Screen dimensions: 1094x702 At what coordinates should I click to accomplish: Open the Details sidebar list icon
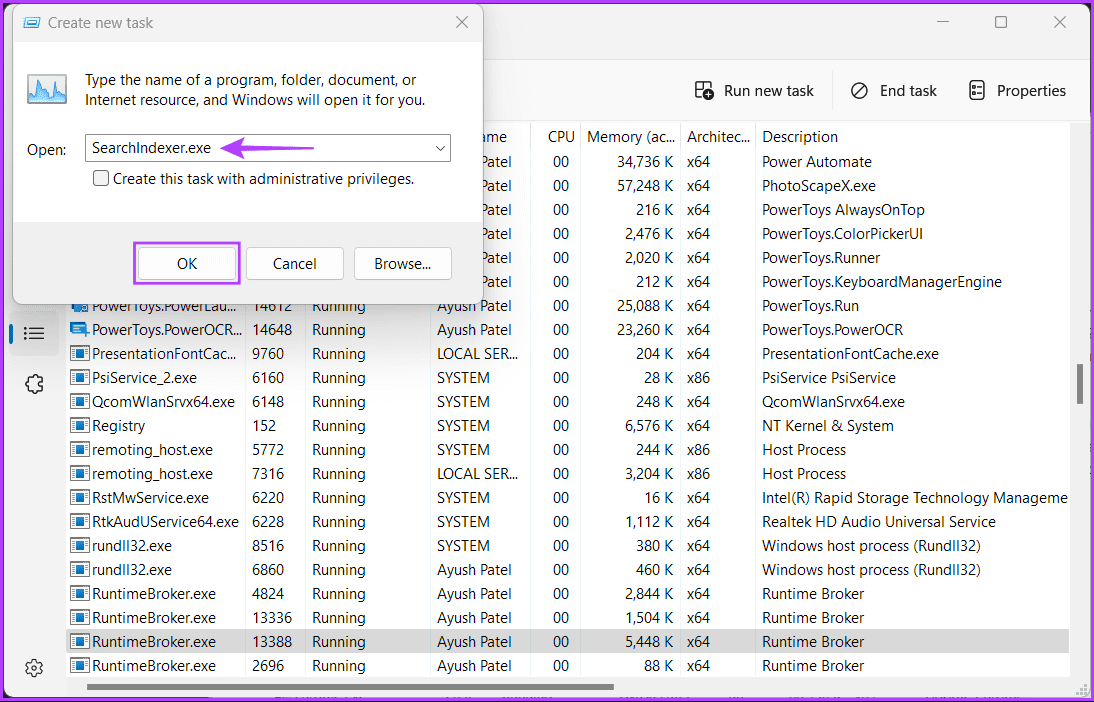[x=33, y=334]
